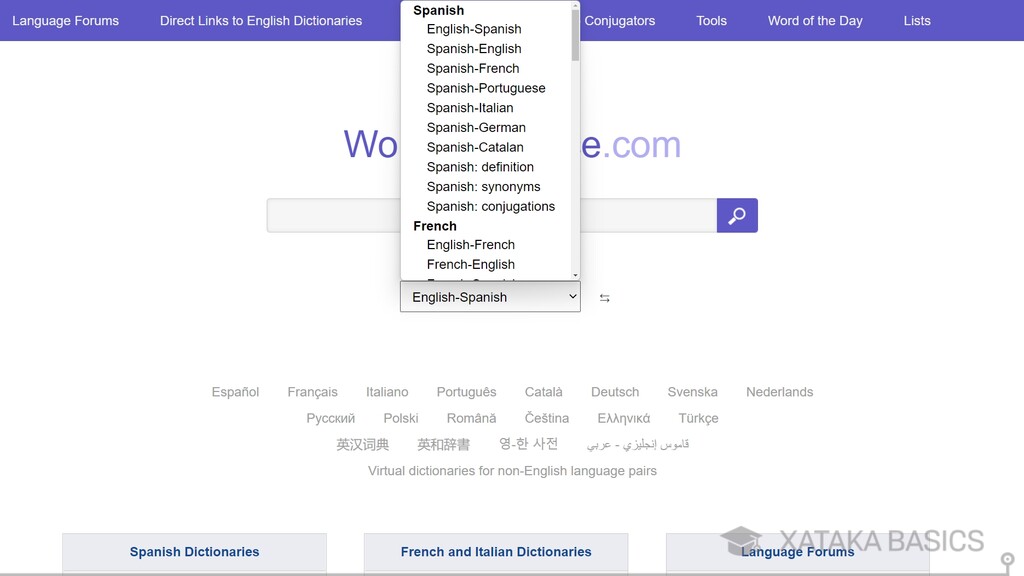1024x576 pixels.
Task: Select Spanish-English from the open dictionary list
Action: 473,48
